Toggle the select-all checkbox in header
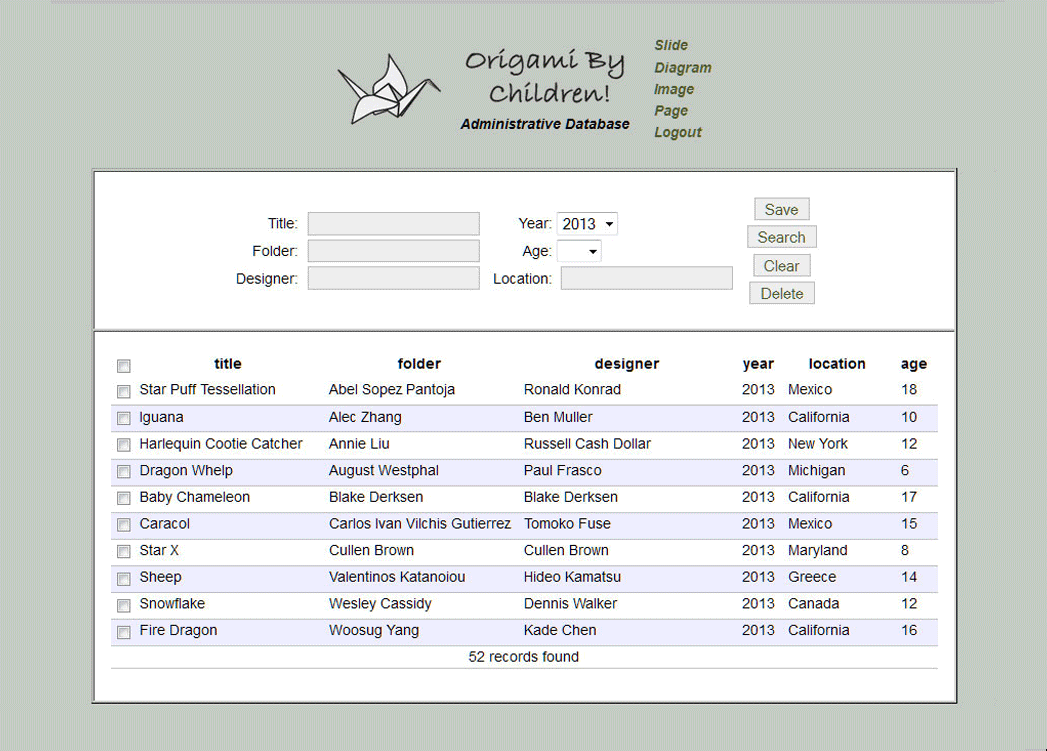Screen dimensions: 1047x751 click(124, 366)
